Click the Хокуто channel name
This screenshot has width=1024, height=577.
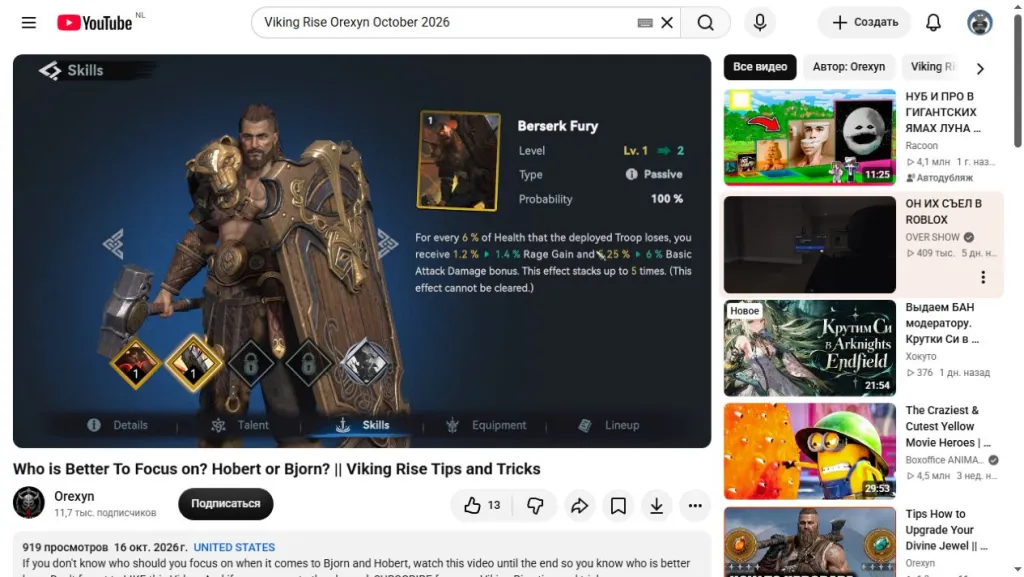(x=921, y=356)
